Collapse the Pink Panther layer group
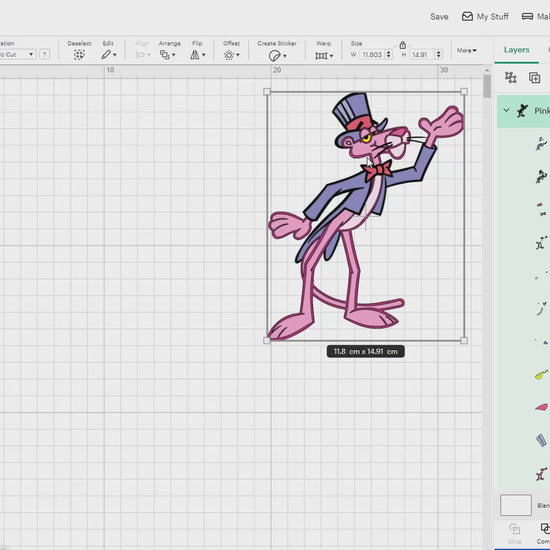550x550 pixels. click(x=506, y=110)
